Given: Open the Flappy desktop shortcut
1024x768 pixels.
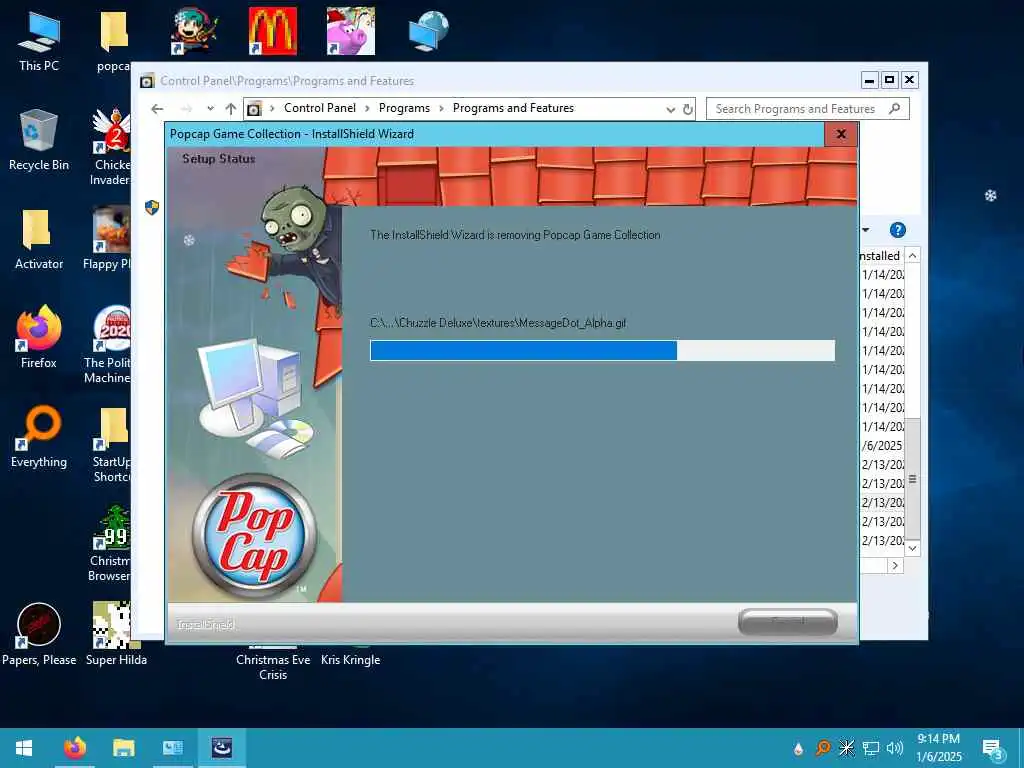Looking at the screenshot, I should click(x=108, y=239).
